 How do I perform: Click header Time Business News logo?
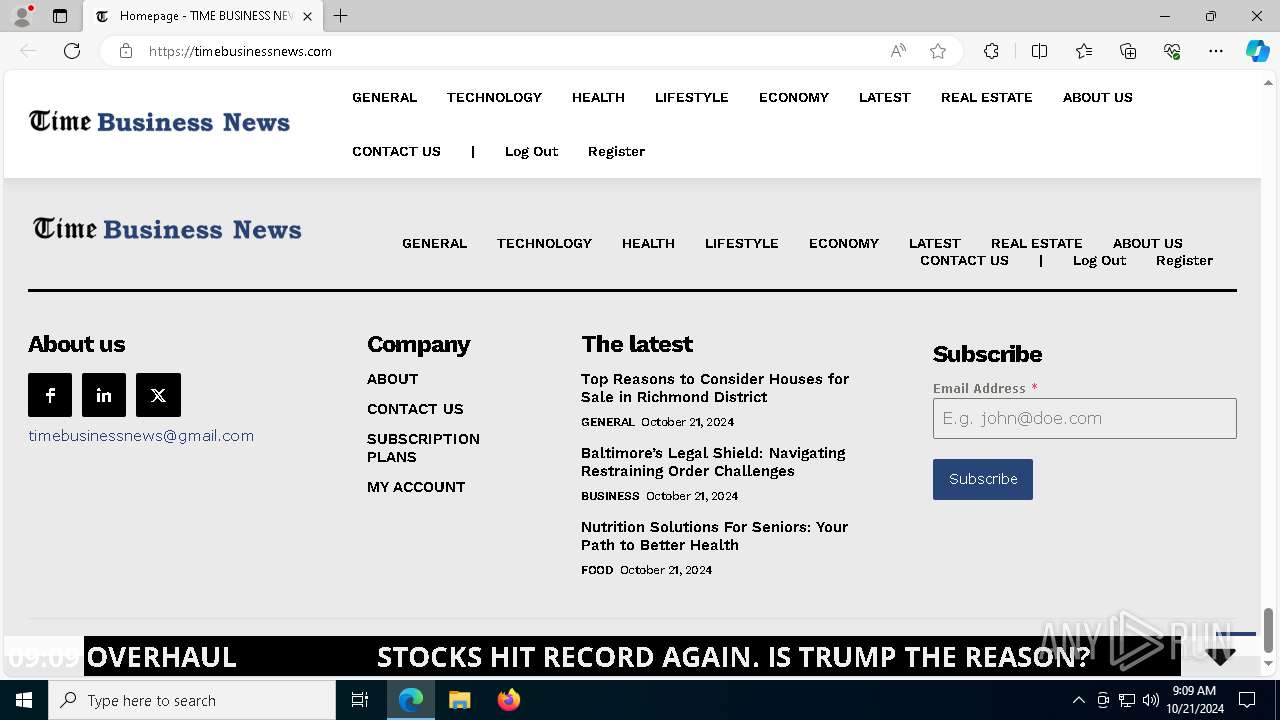coord(160,122)
